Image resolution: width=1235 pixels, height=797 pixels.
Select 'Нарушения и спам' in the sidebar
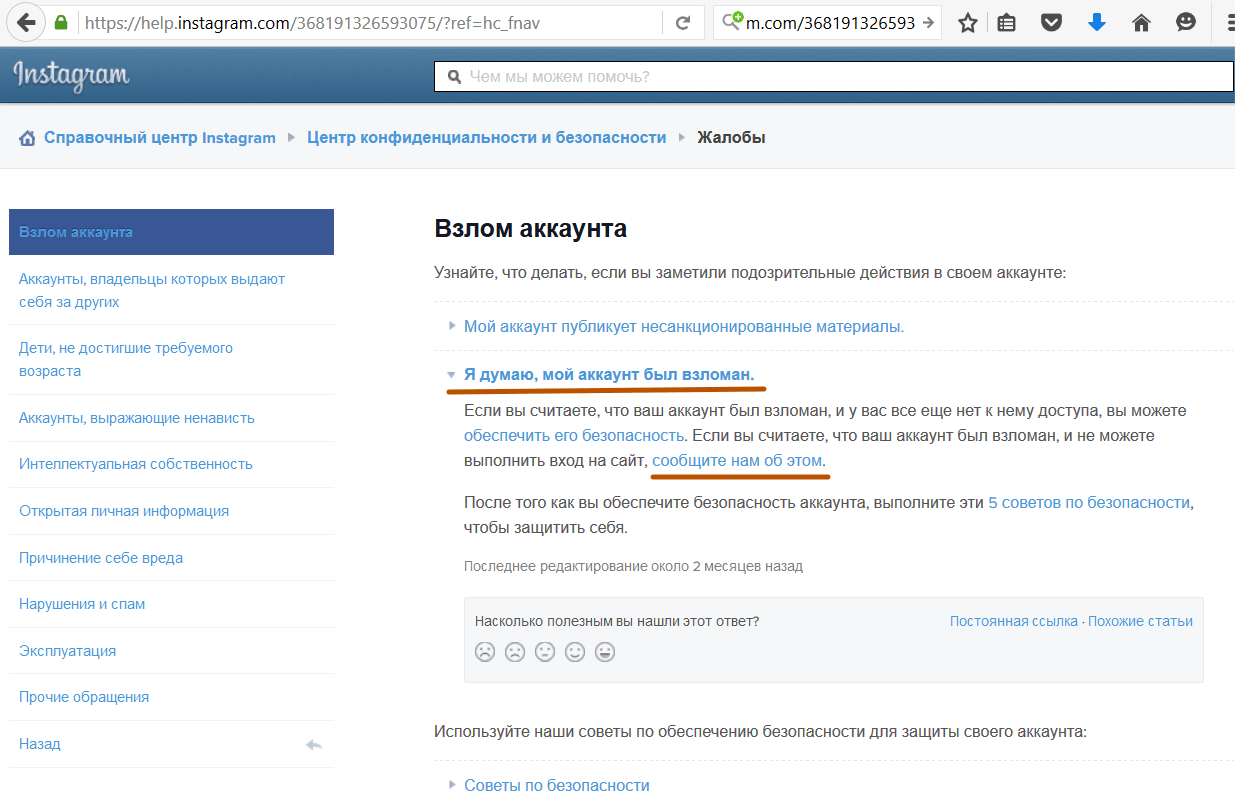point(82,604)
